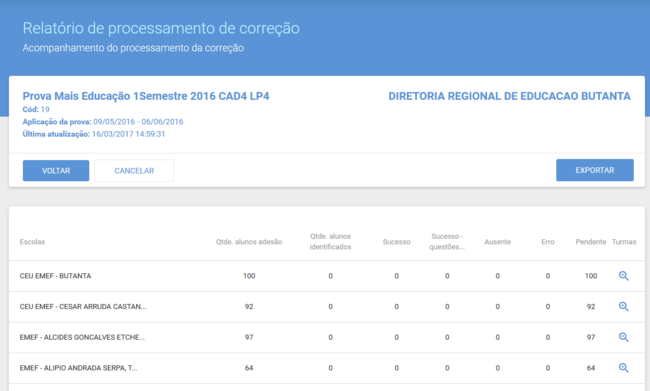The height and width of the screenshot is (391, 650).
Task: Select Qtde. alunos adesão column header
Action: point(249,242)
